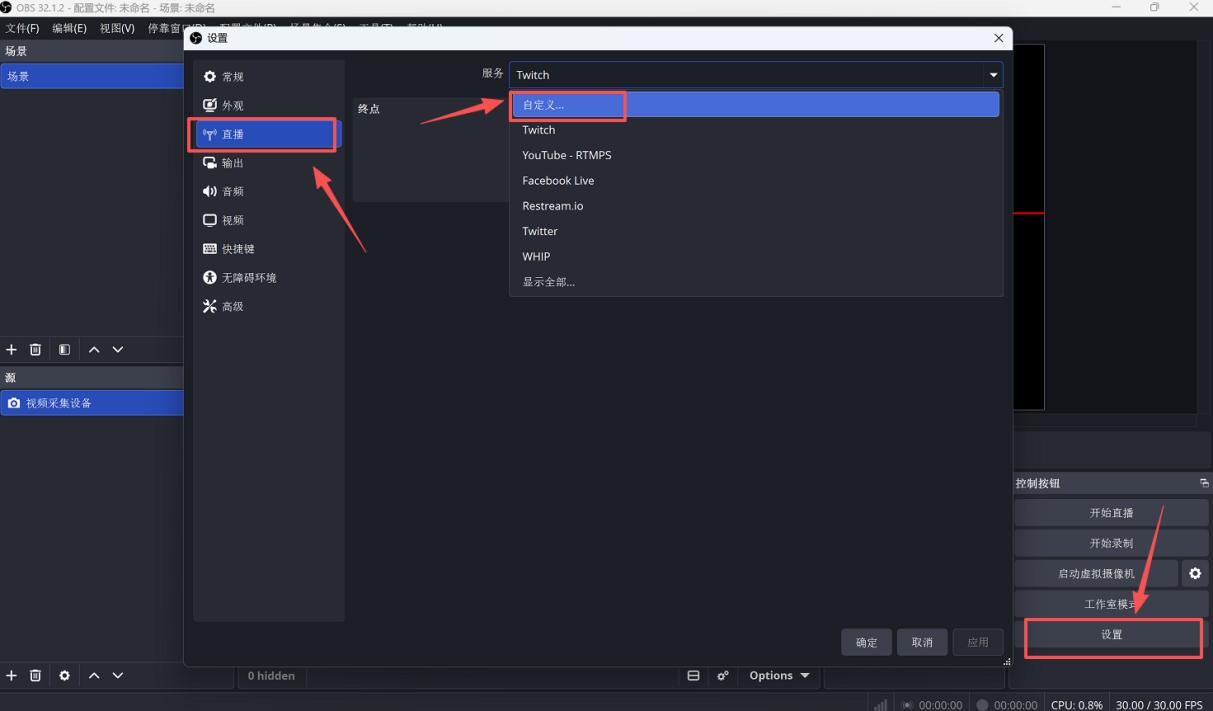Click the 设置 button in controls dock
This screenshot has width=1213, height=711.
click(x=1111, y=635)
